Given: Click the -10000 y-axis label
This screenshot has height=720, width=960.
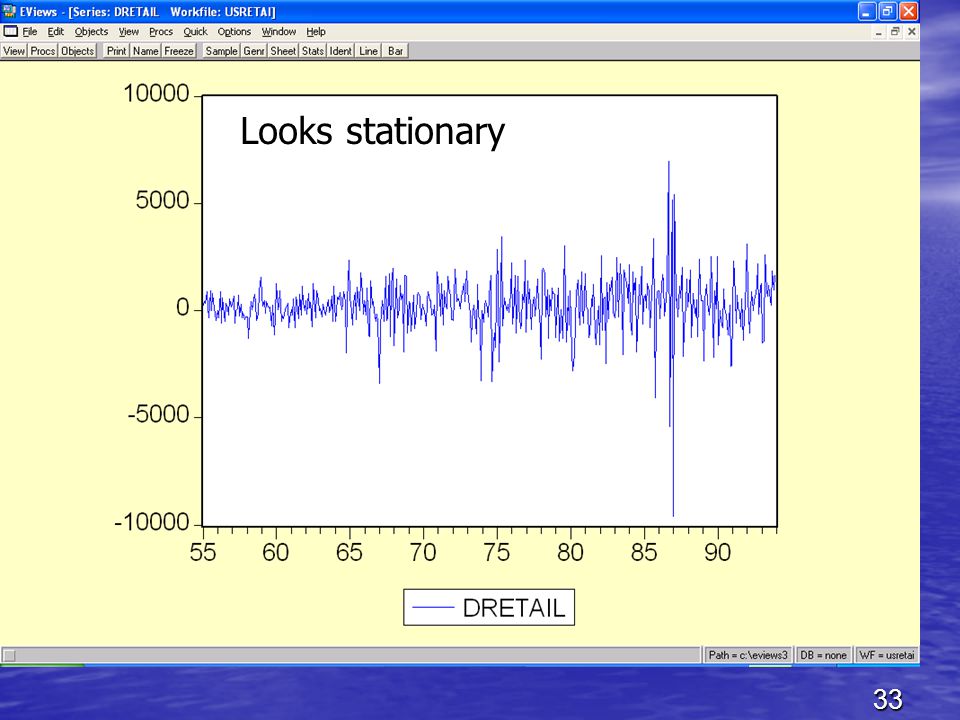Looking at the screenshot, I should pos(152,523).
